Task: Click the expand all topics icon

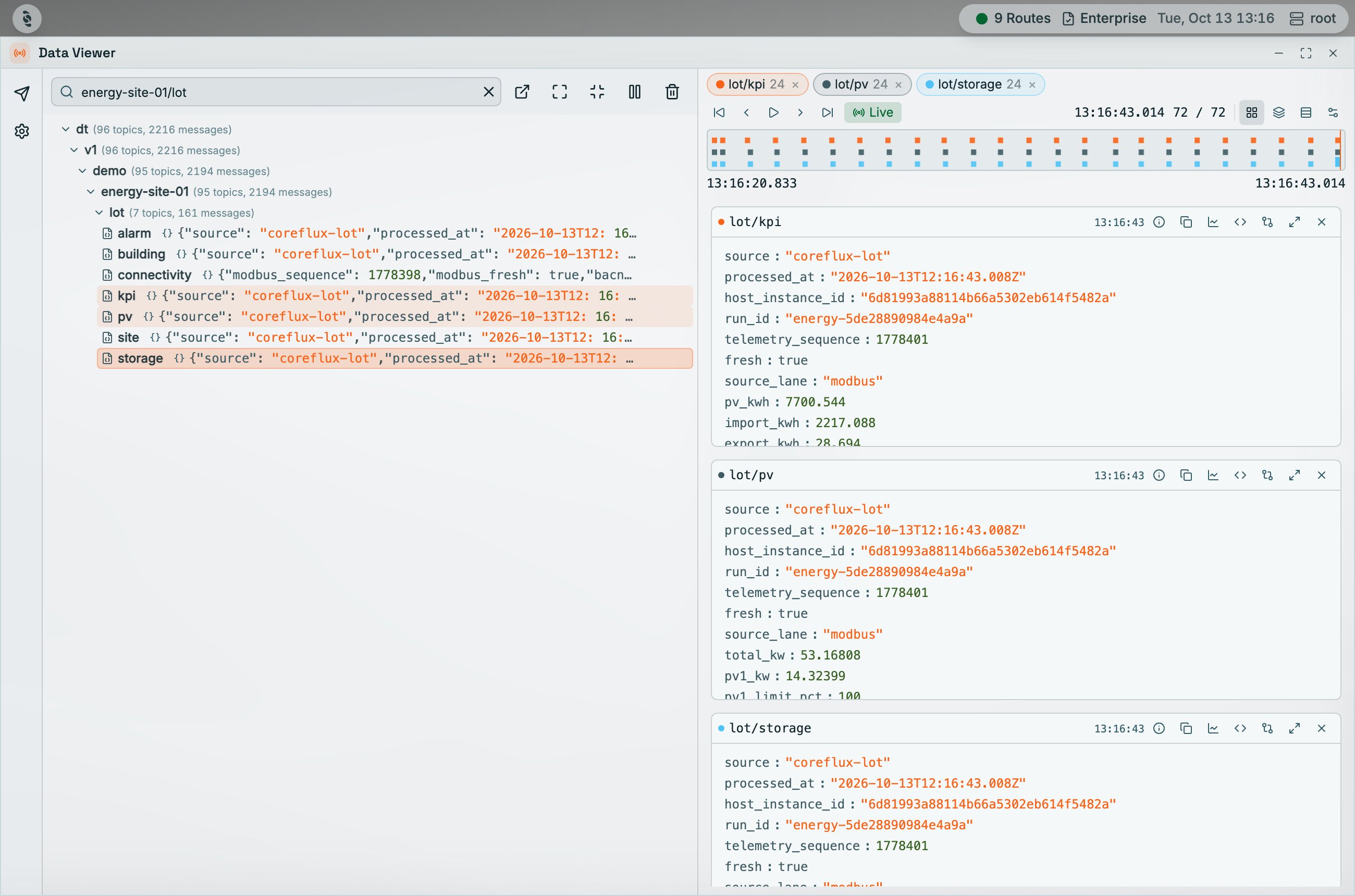Action: tap(560, 92)
